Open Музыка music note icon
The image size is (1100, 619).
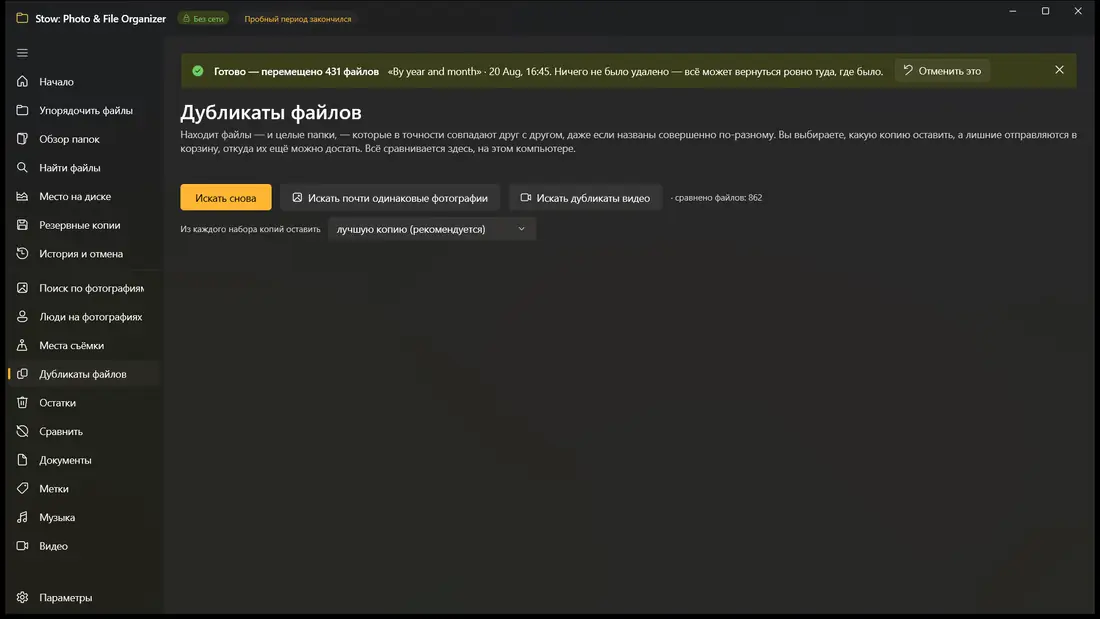coord(22,517)
